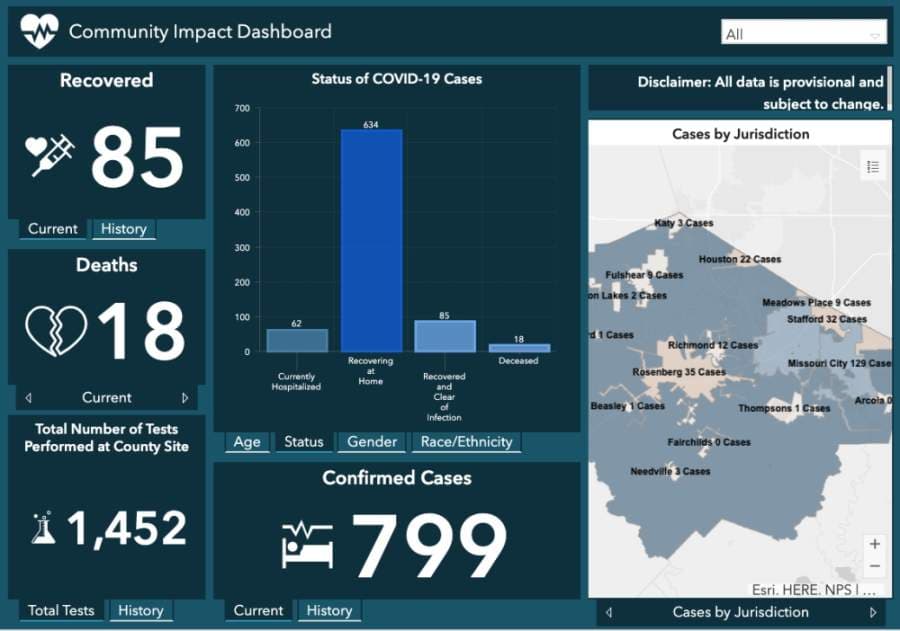Click the Recovering at Home bar

coord(371,241)
